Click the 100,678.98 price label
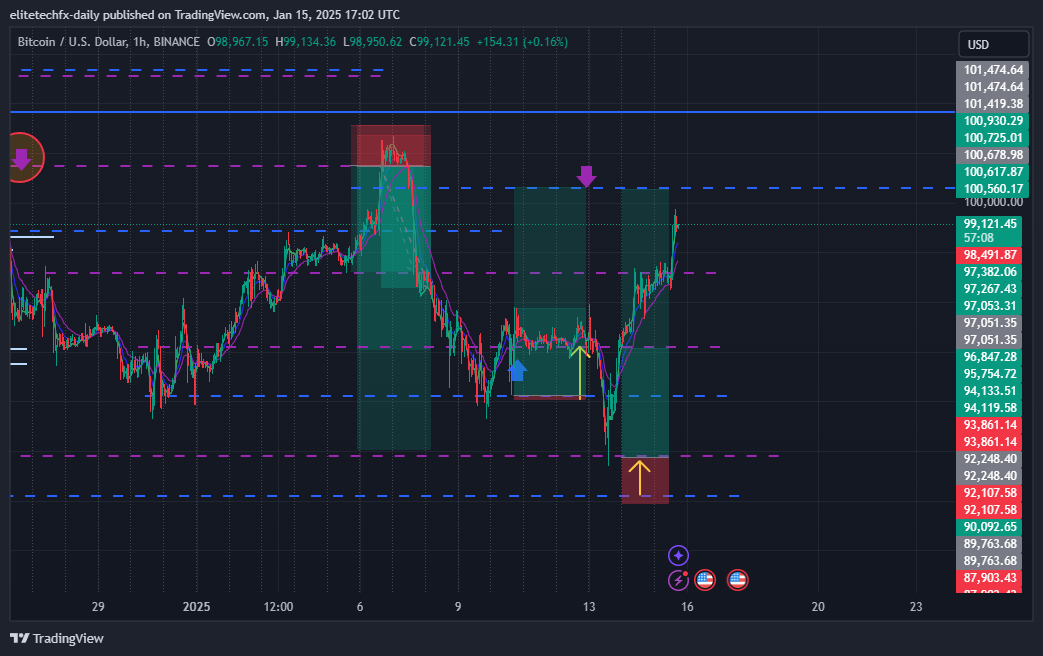Image resolution: width=1043 pixels, height=656 pixels. point(992,155)
